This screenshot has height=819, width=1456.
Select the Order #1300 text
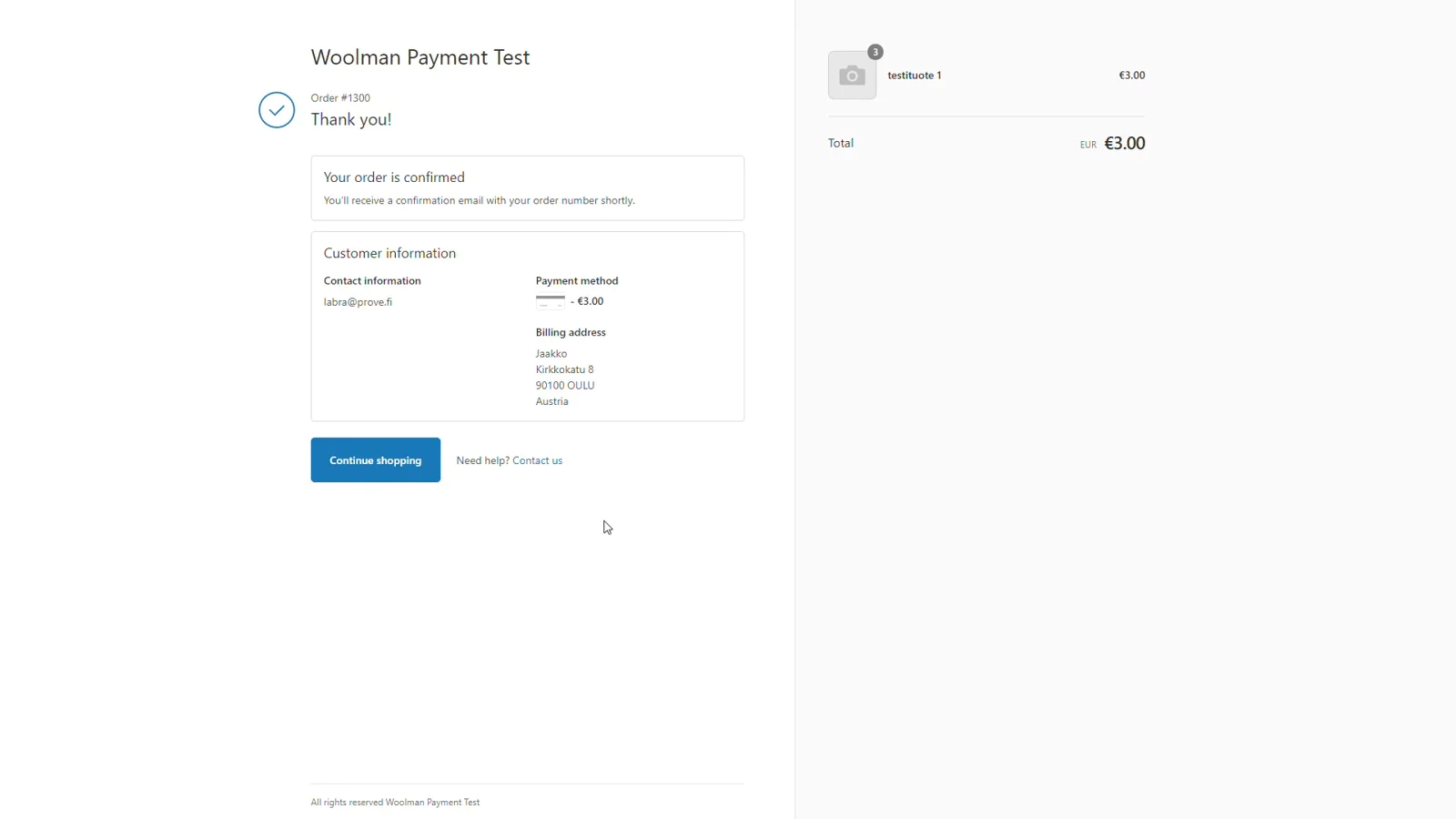click(340, 98)
